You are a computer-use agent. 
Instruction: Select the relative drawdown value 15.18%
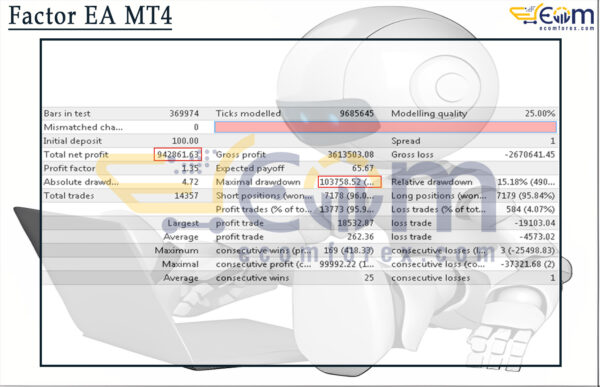click(x=511, y=182)
